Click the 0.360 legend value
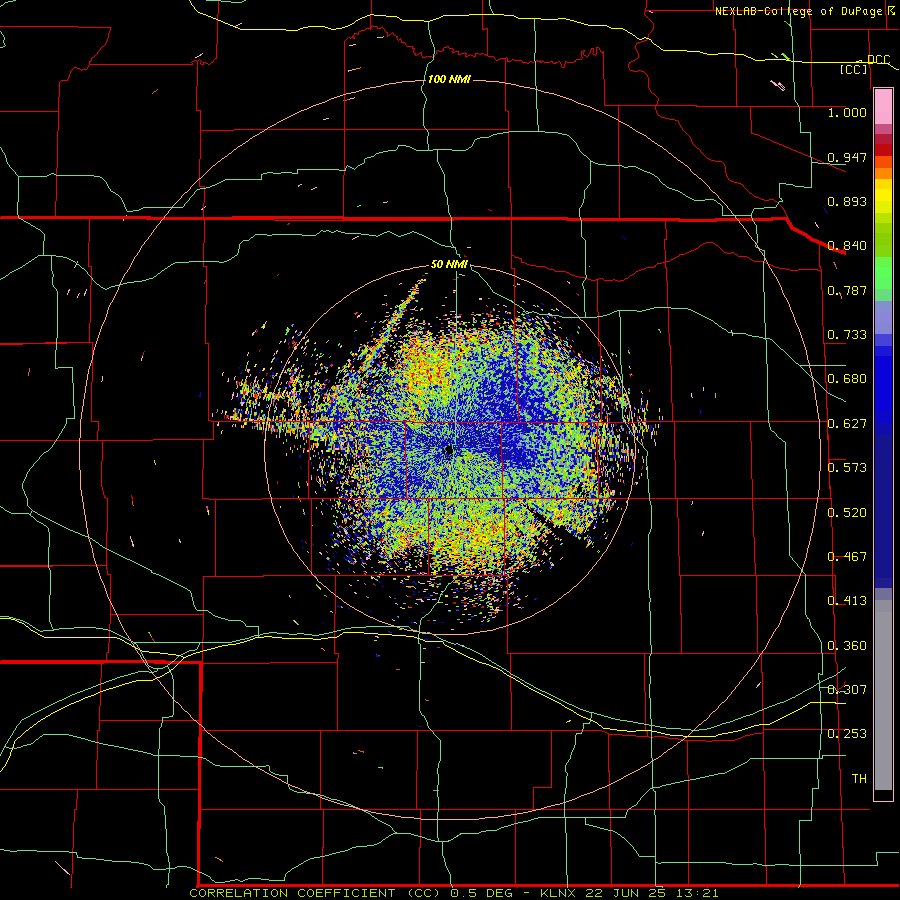Screen dimensions: 900x900 point(847,646)
